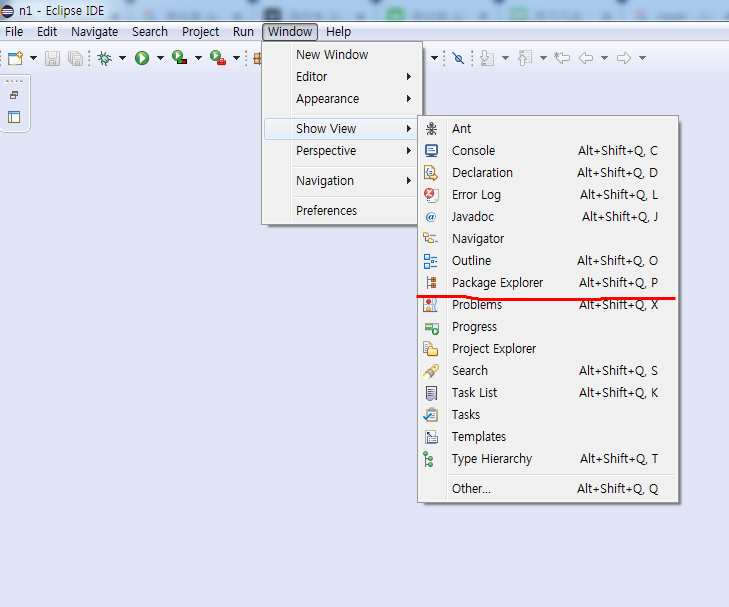
Task: Click the Restore icon in left trim
Action: point(14,95)
